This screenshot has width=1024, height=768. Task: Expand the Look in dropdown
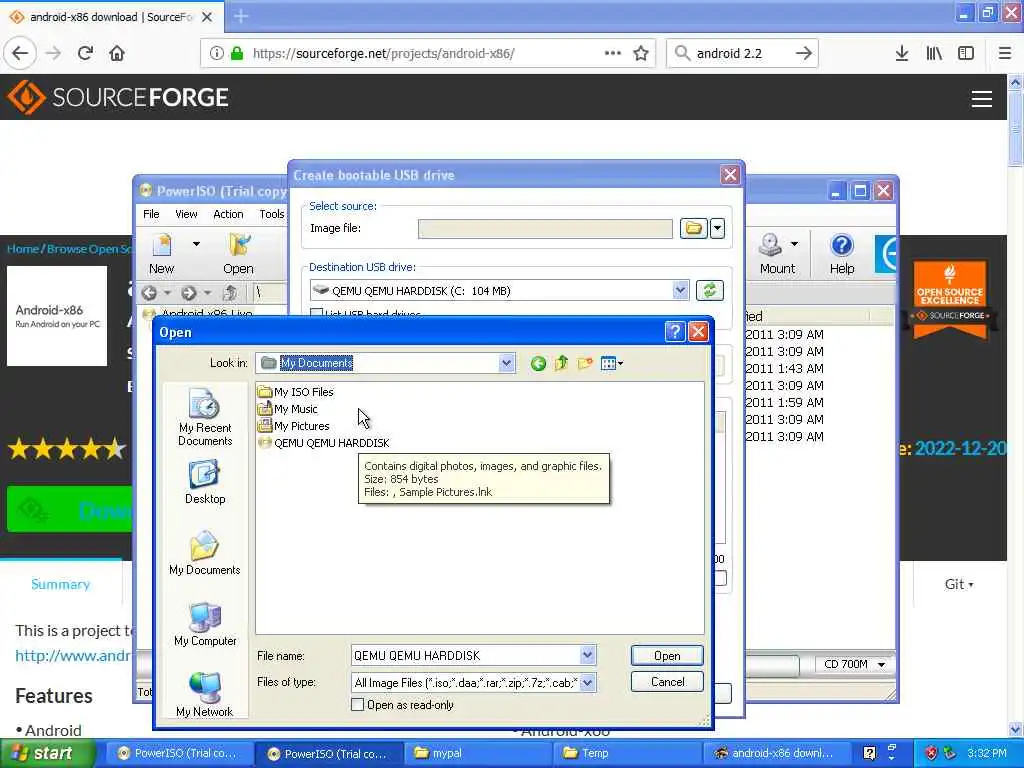click(x=506, y=363)
